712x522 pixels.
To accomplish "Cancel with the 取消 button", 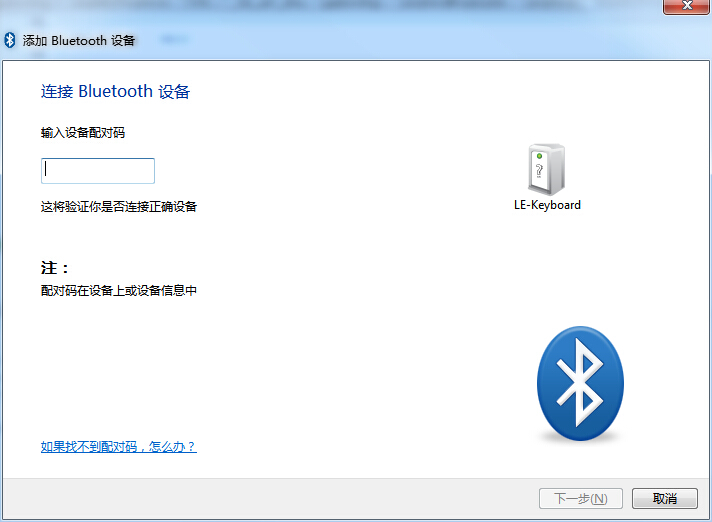I will coord(664,498).
